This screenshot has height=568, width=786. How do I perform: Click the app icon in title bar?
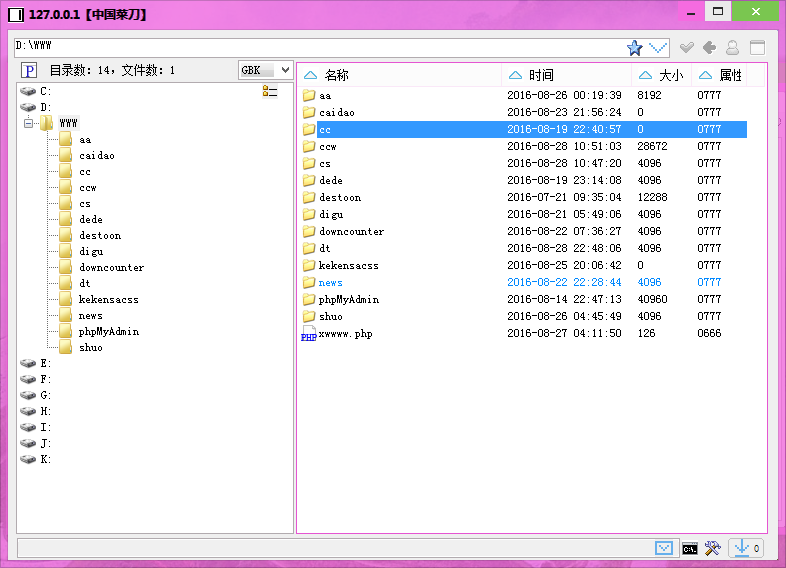point(16,15)
